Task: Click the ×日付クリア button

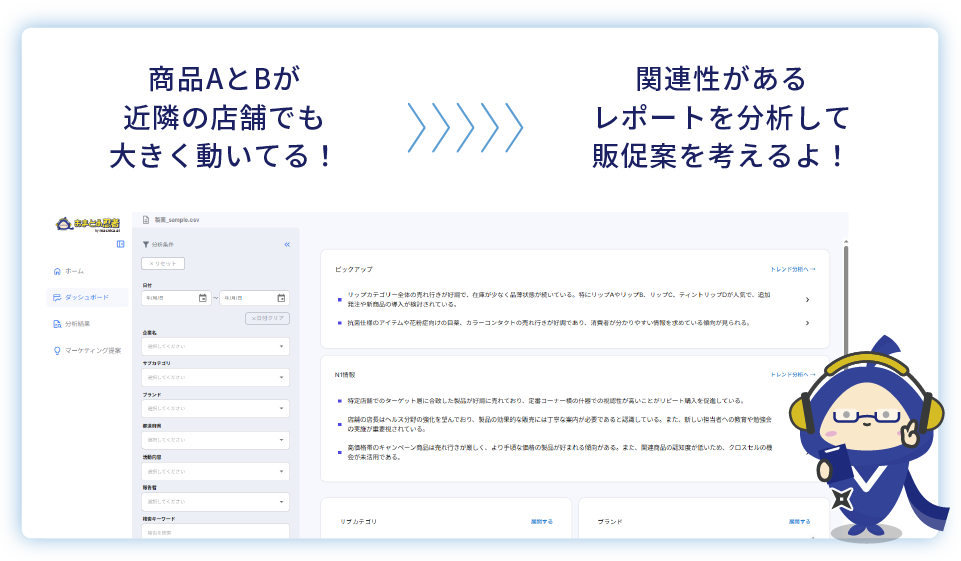Action: (x=267, y=318)
